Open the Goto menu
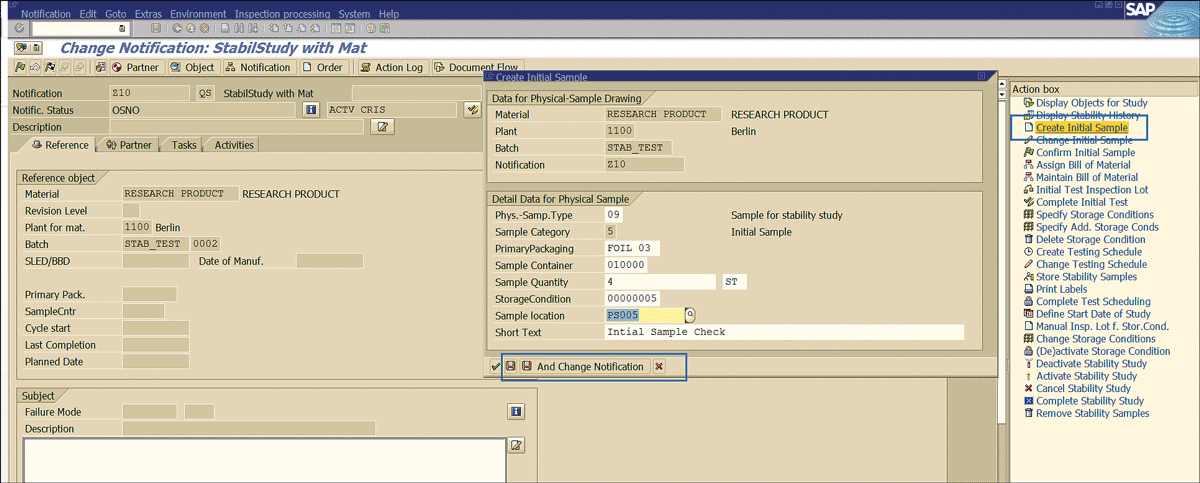The width and height of the screenshot is (1200, 483). (x=116, y=14)
